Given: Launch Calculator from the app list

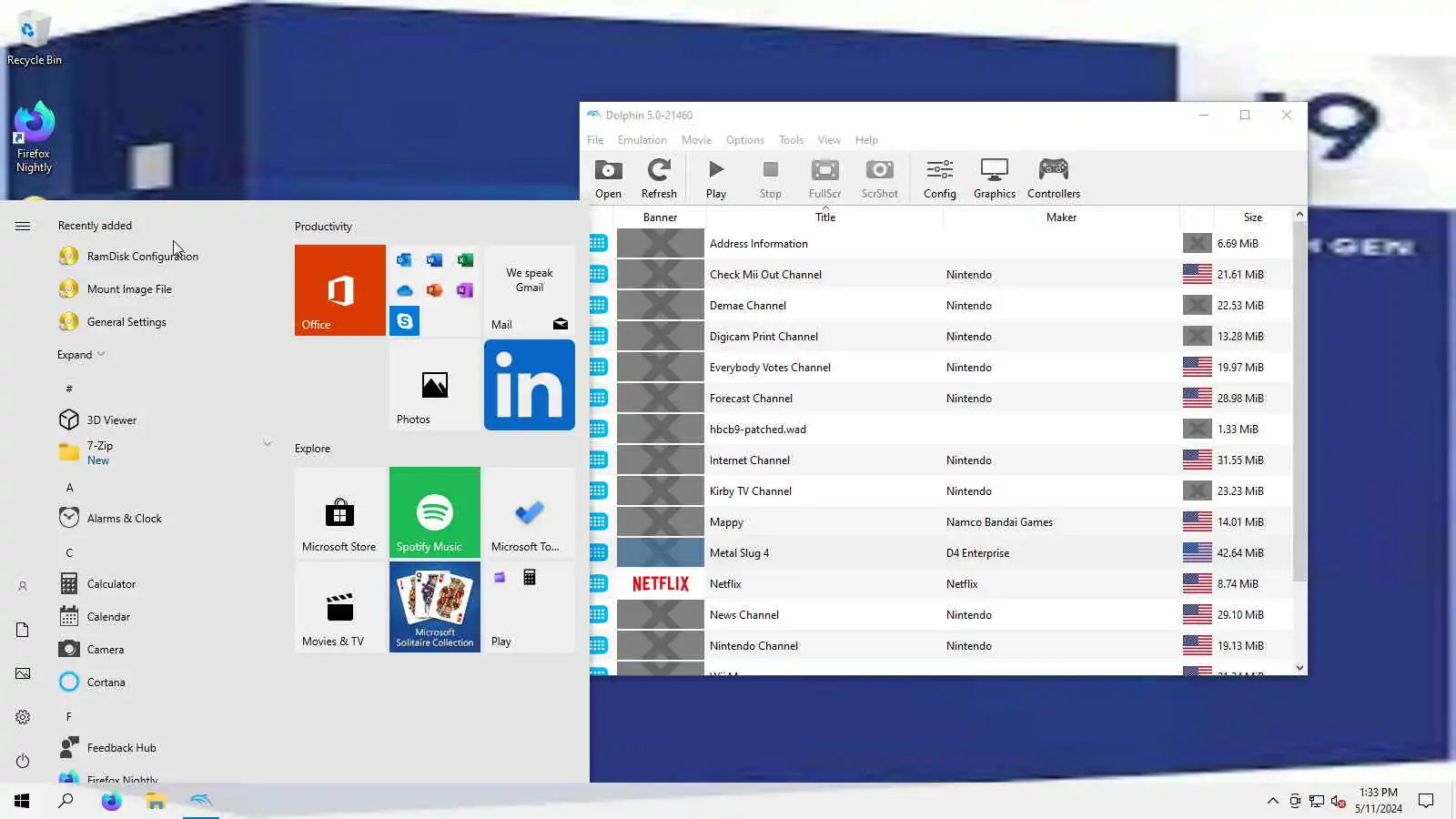Looking at the screenshot, I should tap(164, 584).
